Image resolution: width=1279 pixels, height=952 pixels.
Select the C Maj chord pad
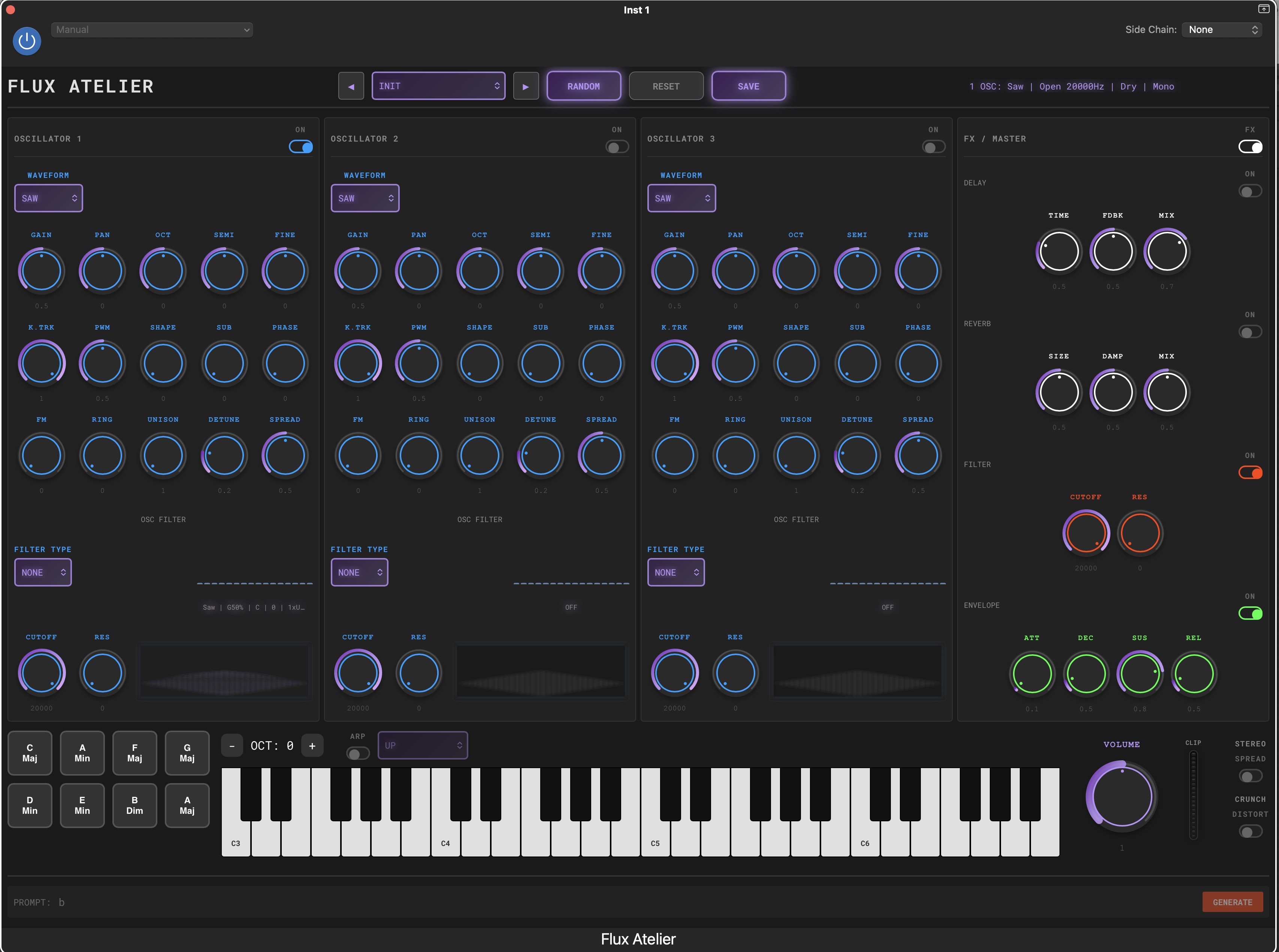pyautogui.click(x=29, y=753)
